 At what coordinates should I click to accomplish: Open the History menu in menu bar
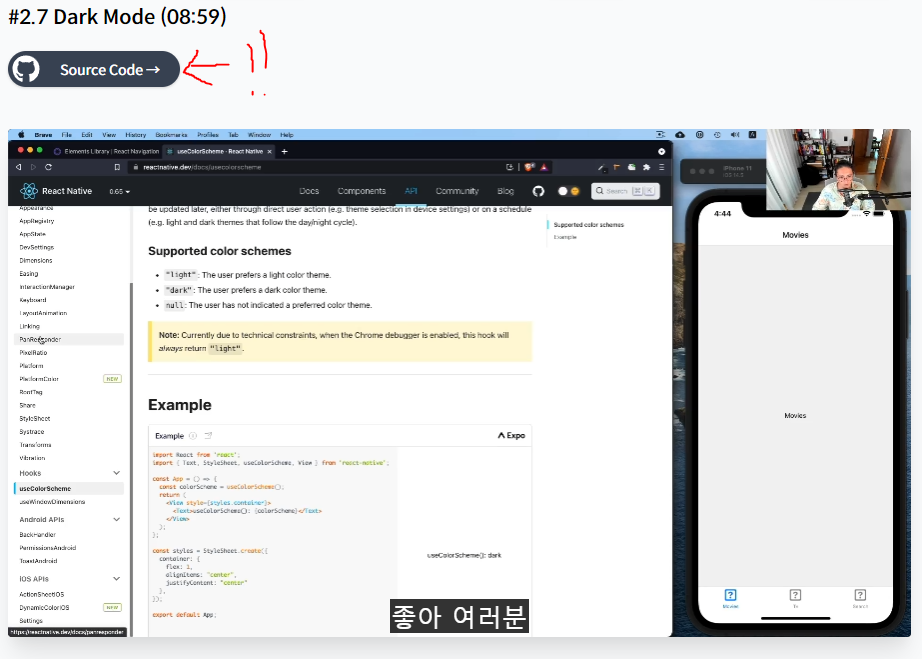click(135, 135)
